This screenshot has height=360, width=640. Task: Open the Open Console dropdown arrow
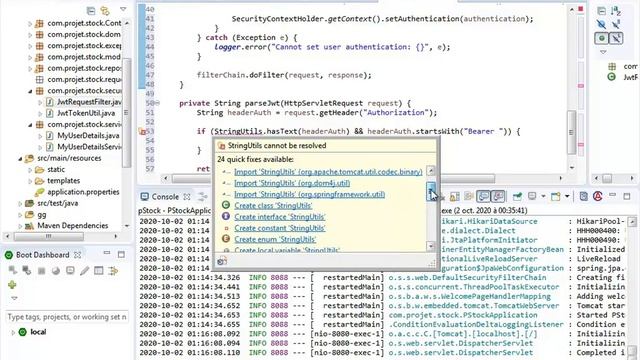coord(567,197)
